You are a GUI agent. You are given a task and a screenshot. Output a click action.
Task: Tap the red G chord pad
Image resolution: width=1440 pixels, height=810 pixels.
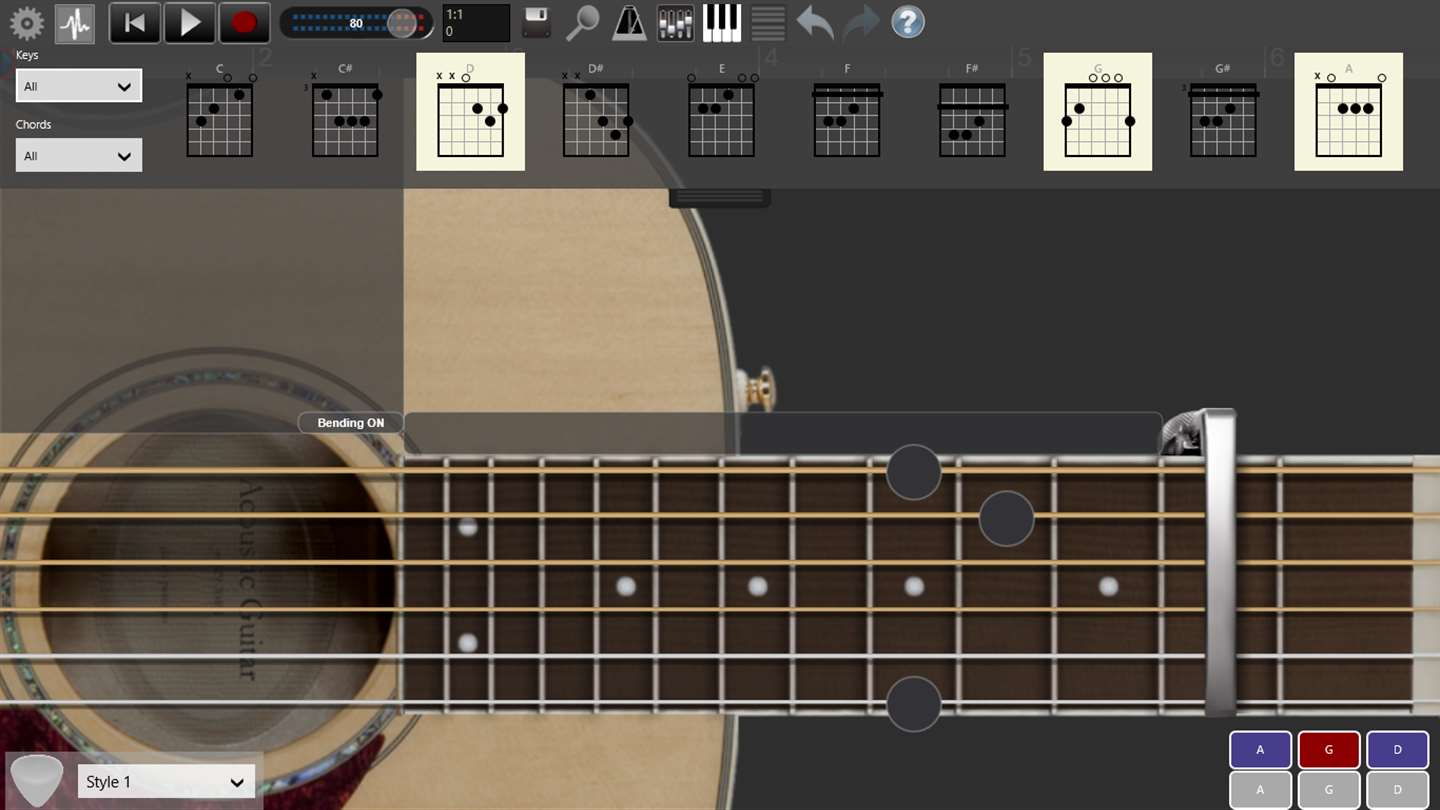(x=1329, y=750)
